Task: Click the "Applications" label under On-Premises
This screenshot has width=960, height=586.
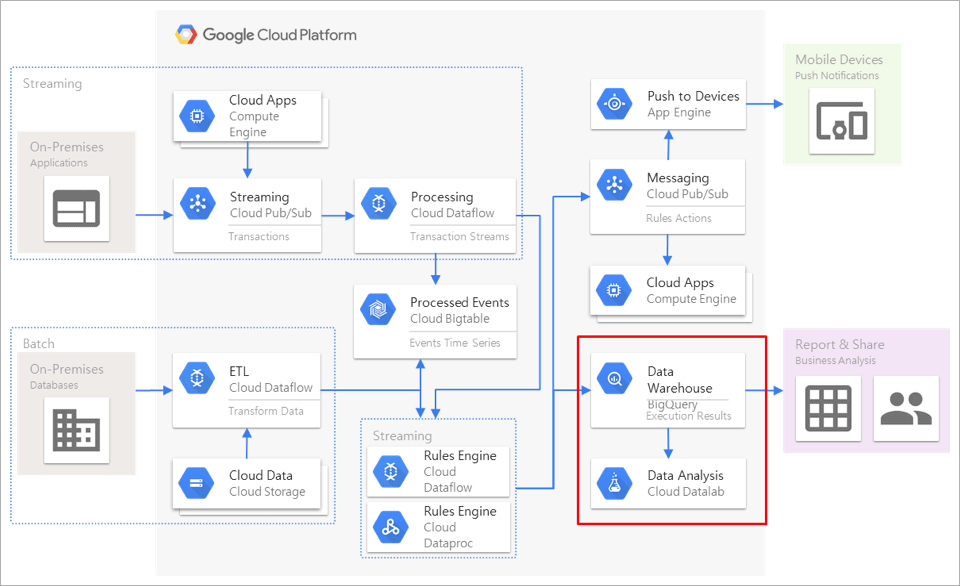Action: tap(59, 163)
